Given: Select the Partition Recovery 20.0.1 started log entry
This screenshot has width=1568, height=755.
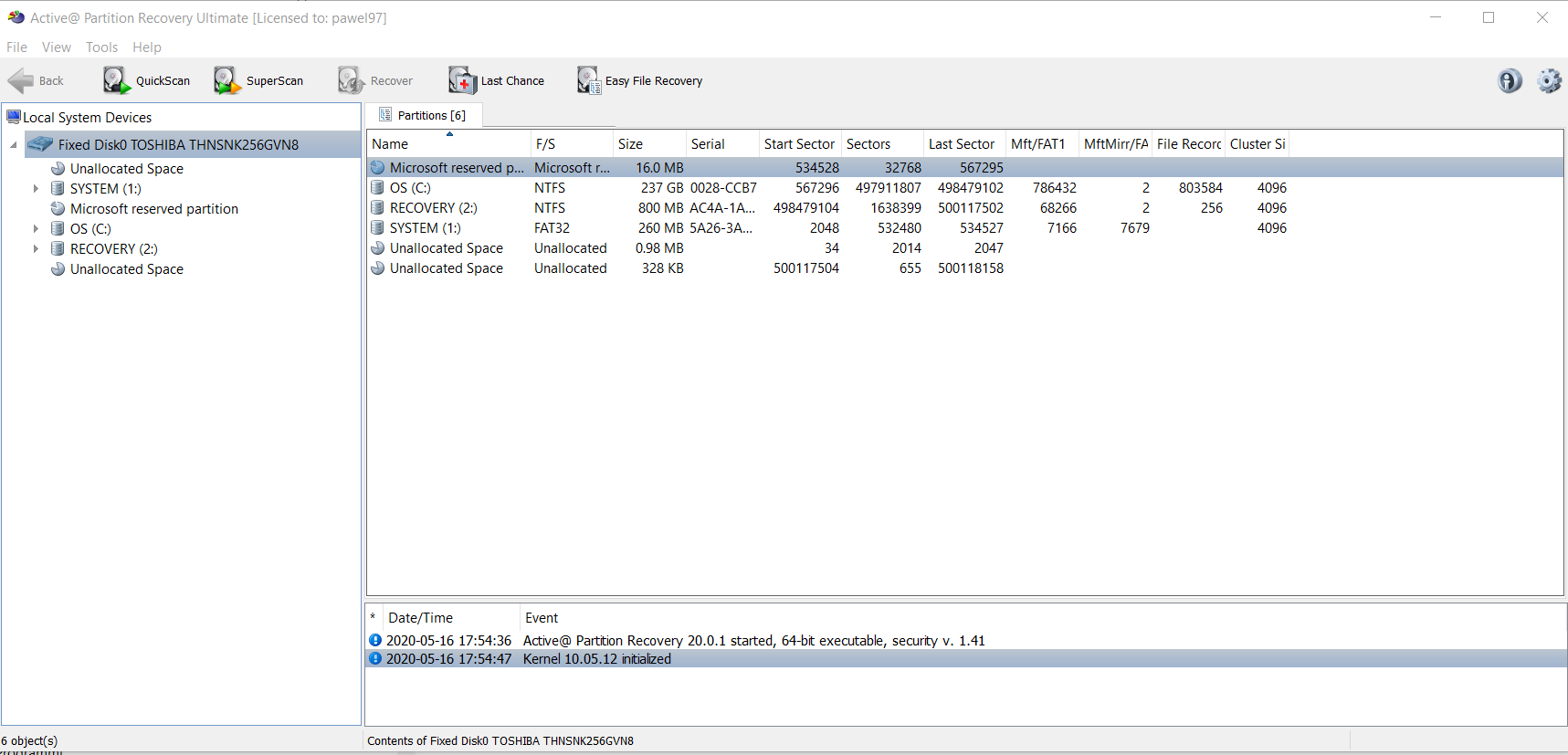Looking at the screenshot, I should click(x=965, y=641).
